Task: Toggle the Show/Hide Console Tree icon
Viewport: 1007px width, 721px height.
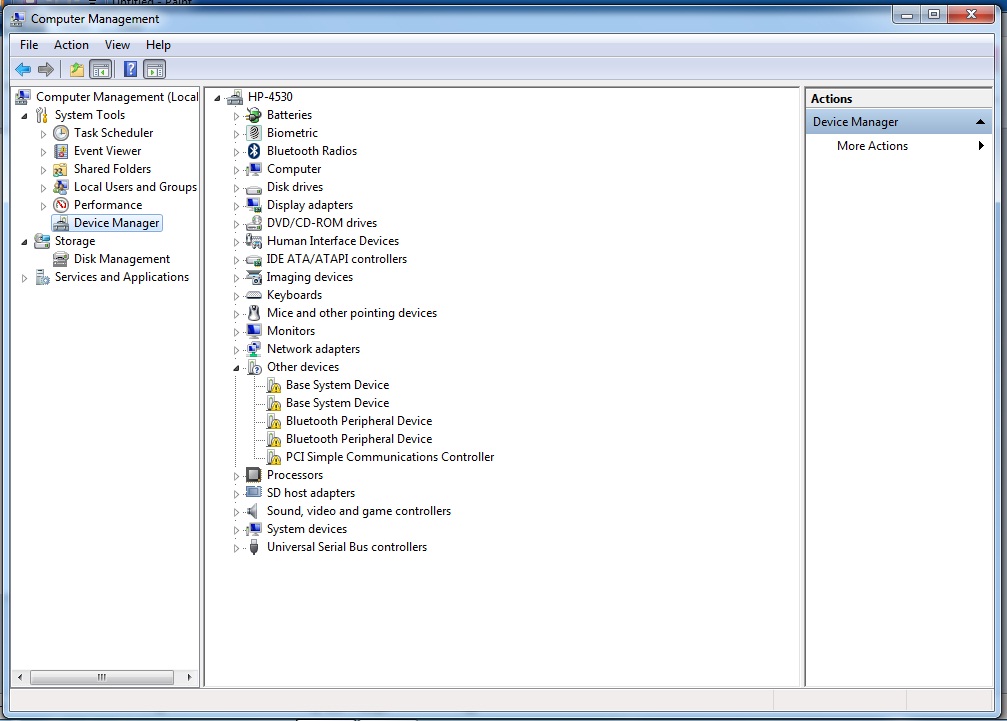Action: coord(101,68)
